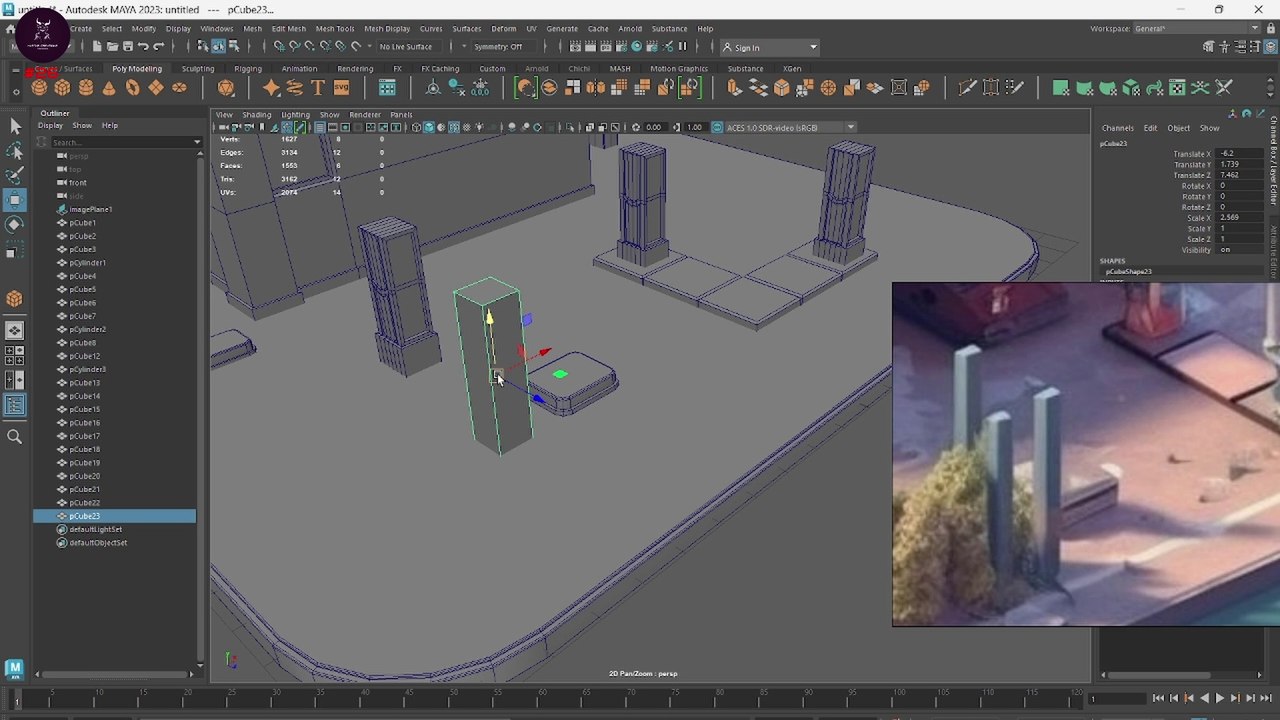Open the Deform menu
This screenshot has height=720, width=1280.
(504, 29)
